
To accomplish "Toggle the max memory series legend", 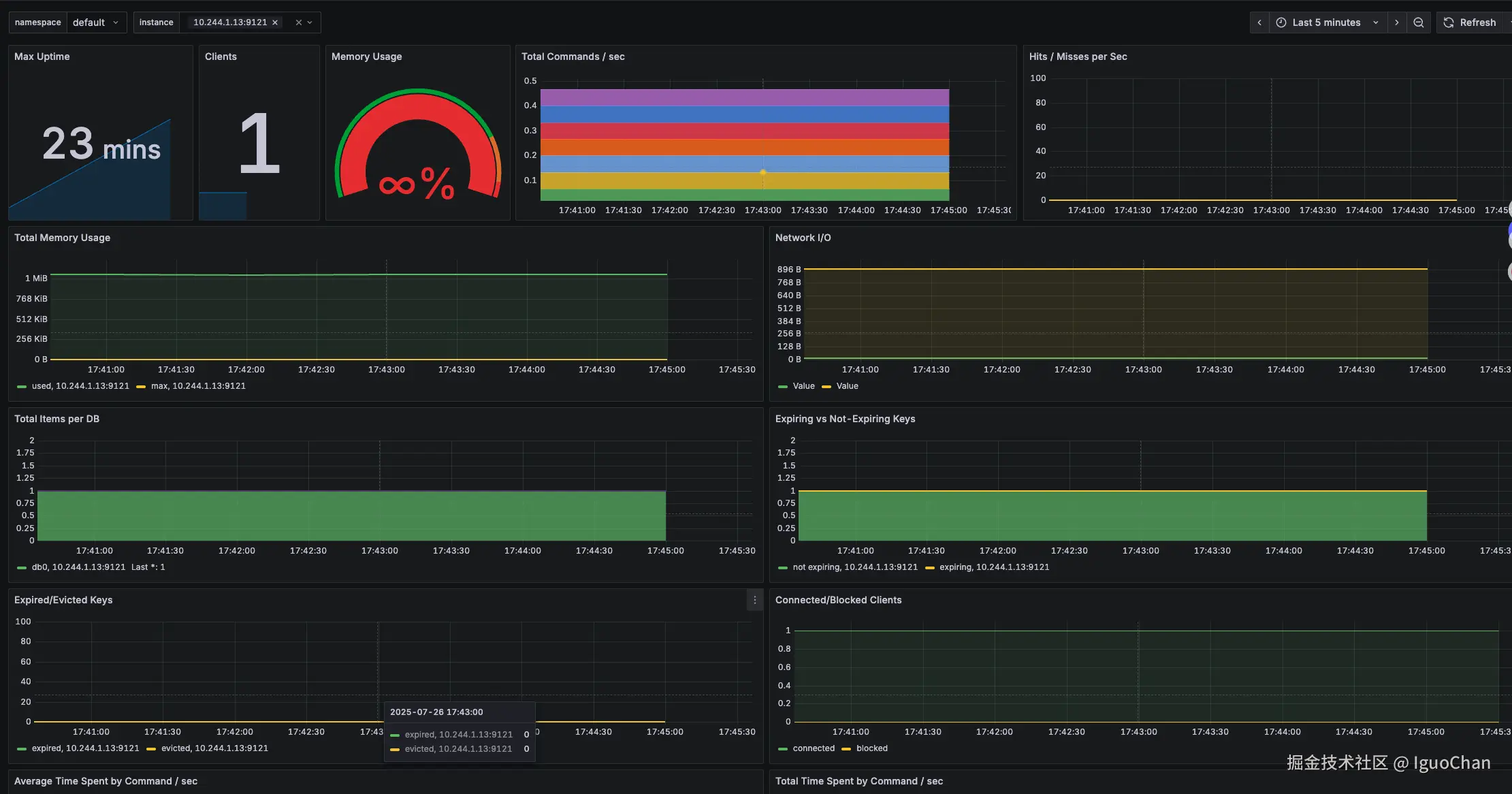I will (x=197, y=386).
